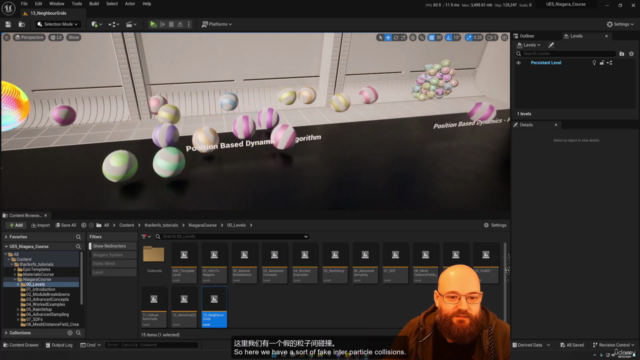The width and height of the screenshot is (640, 360).
Task: Click the green Play in editor button
Action: 153,24
